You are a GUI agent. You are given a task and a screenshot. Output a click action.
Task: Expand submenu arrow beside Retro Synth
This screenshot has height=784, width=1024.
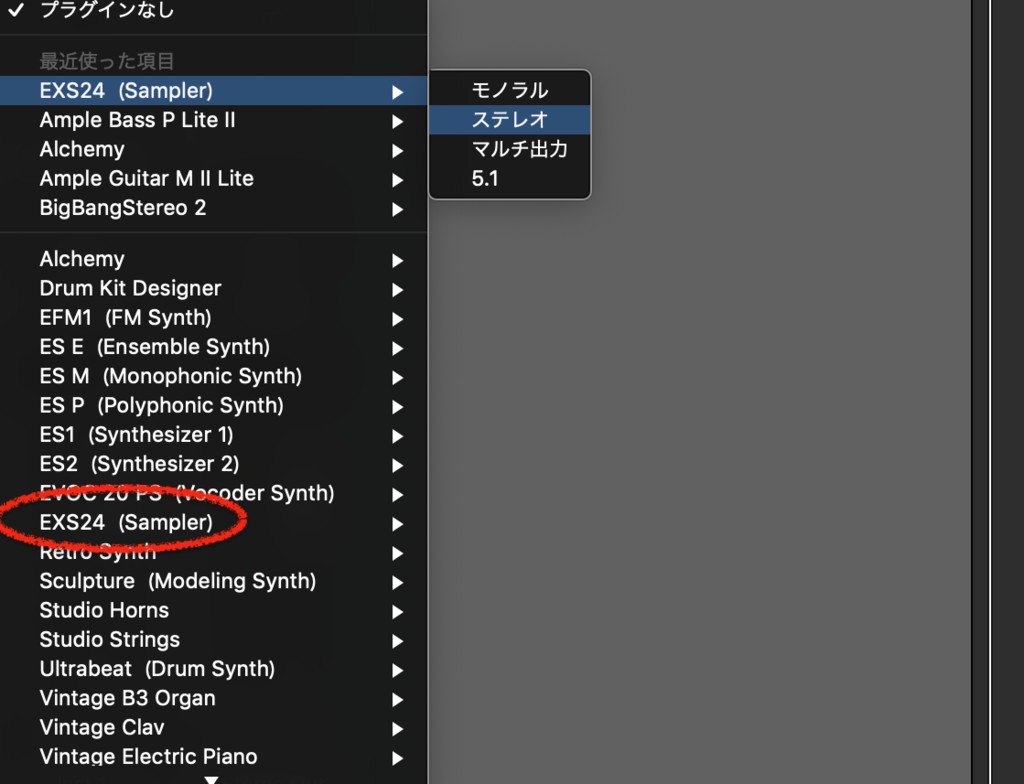pyautogui.click(x=397, y=554)
